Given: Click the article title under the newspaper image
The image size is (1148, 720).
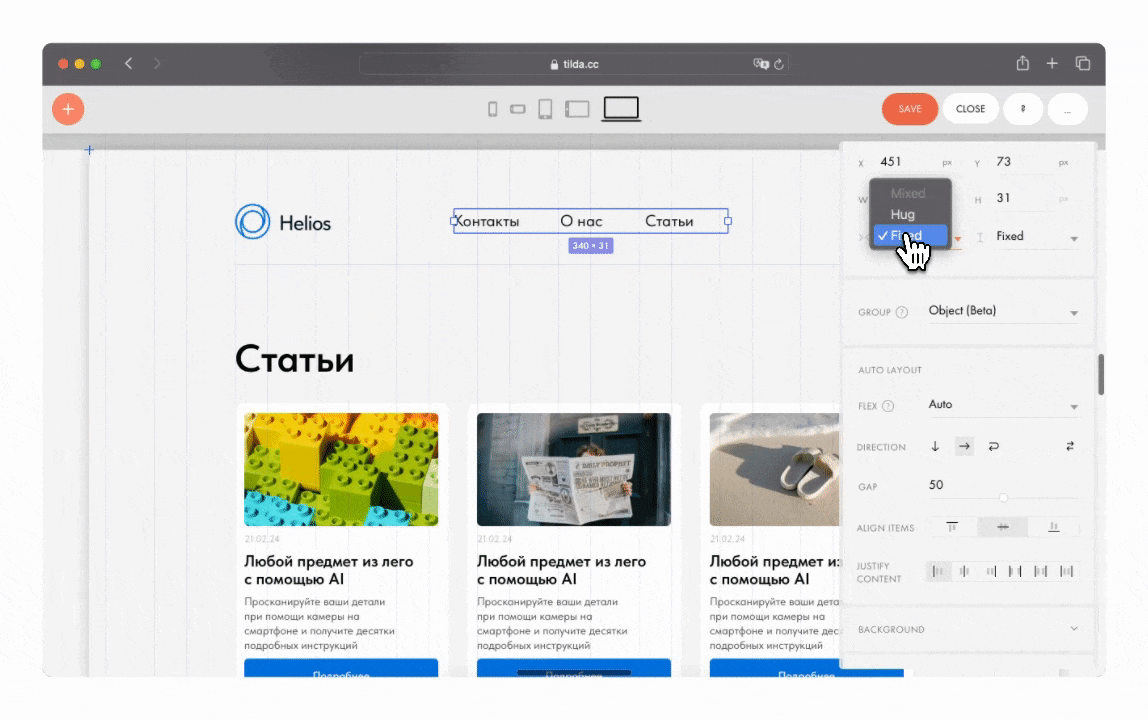Looking at the screenshot, I should point(562,571).
